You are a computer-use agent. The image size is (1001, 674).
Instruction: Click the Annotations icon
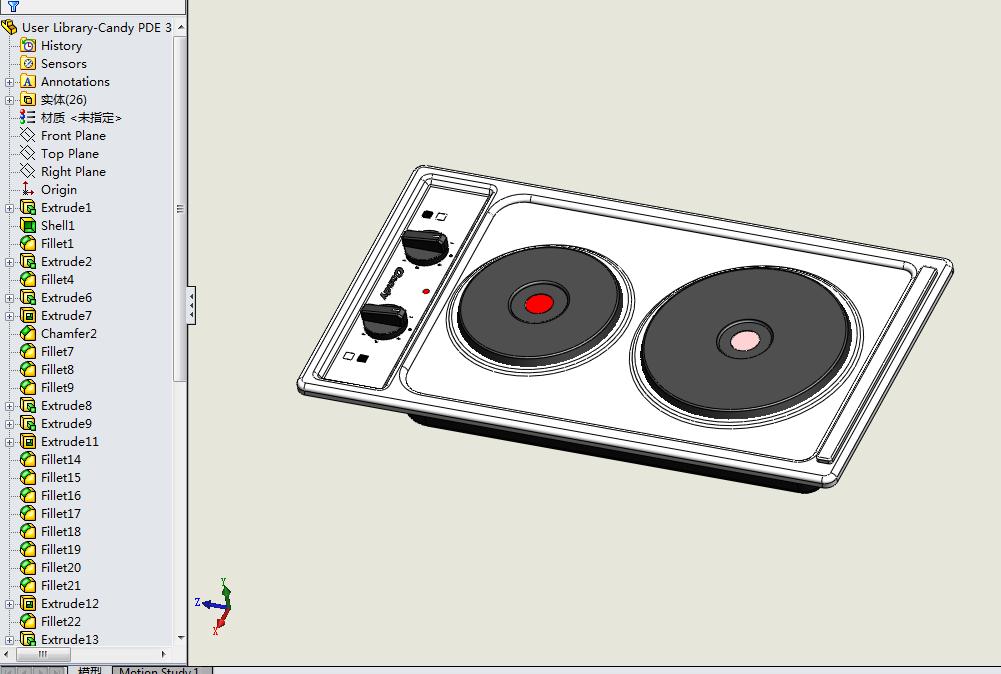click(x=27, y=81)
